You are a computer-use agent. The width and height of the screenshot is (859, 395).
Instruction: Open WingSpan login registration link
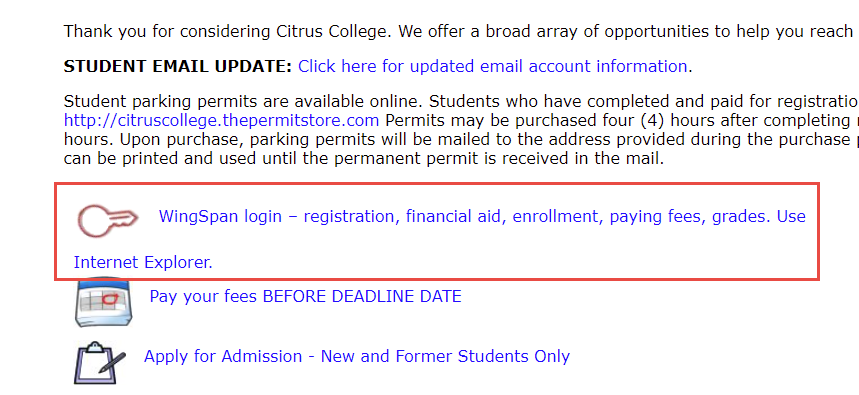point(482,217)
